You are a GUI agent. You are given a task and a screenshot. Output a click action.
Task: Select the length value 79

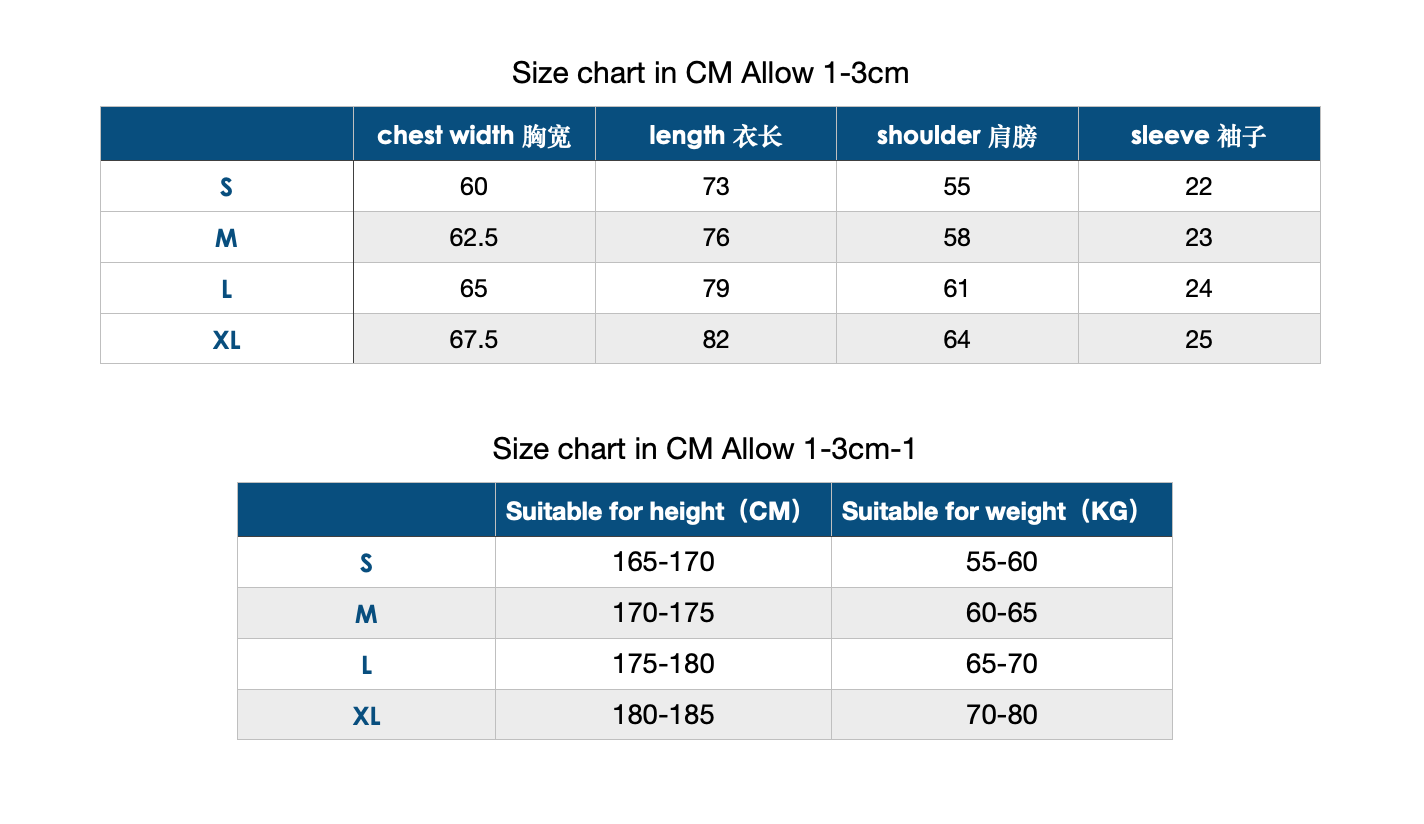716,289
